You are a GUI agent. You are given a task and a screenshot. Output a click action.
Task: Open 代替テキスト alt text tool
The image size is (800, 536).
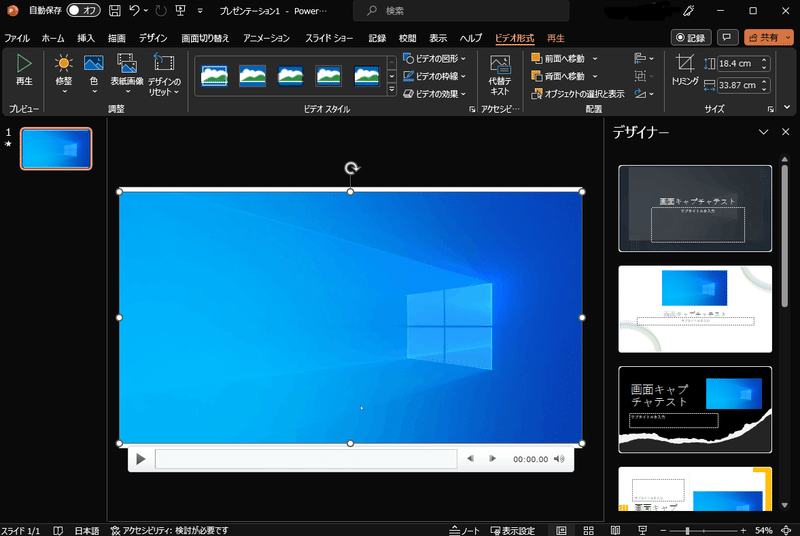pyautogui.click(x=500, y=75)
